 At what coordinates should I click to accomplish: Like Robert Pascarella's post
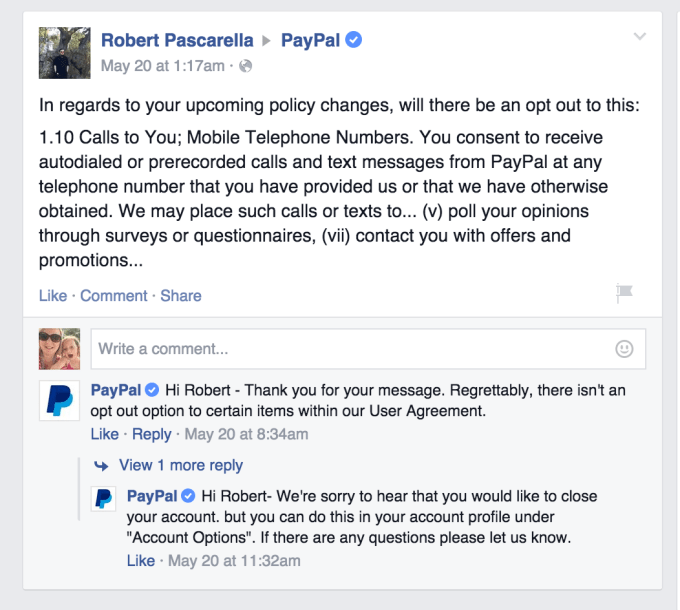(x=52, y=295)
